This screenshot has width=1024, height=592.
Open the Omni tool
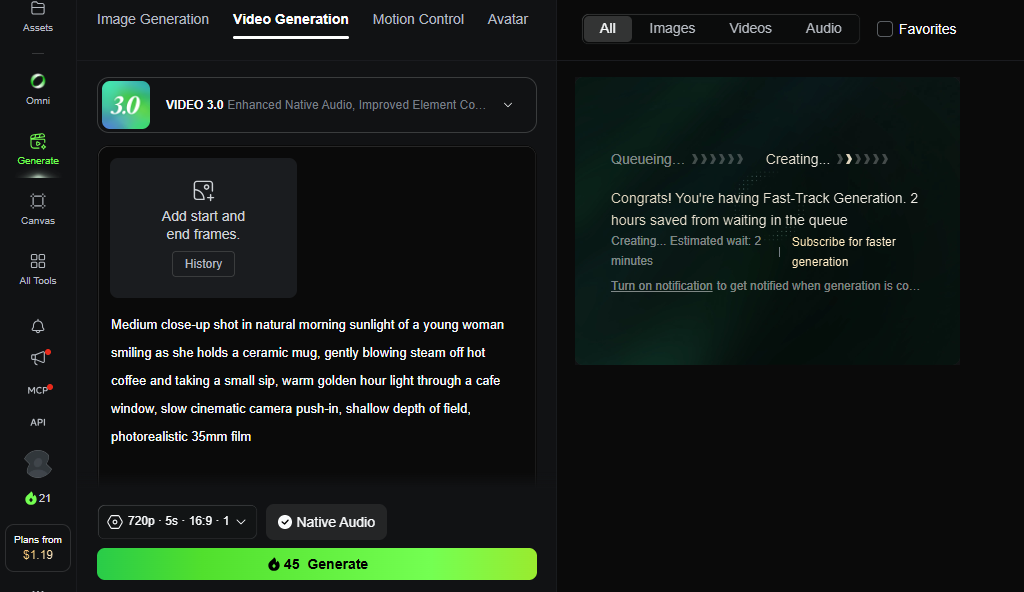[x=38, y=88]
